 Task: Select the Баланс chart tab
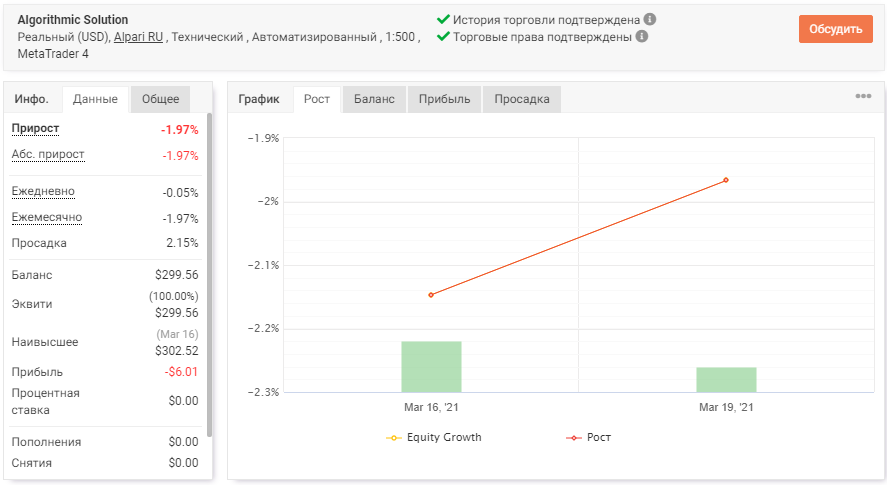374,99
